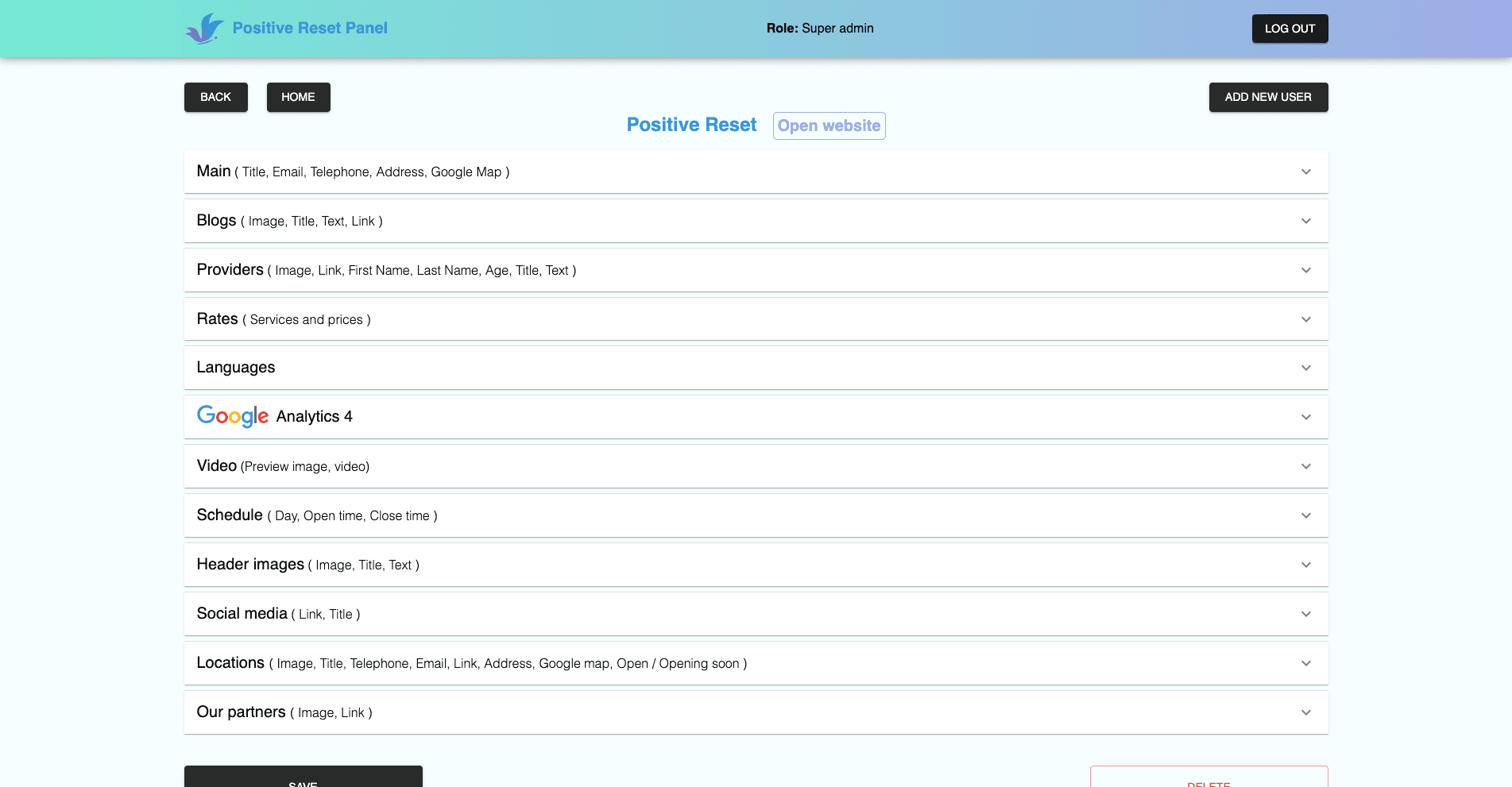The image size is (1512, 787).
Task: Expand the Locations section chevron
Action: coord(1306,663)
